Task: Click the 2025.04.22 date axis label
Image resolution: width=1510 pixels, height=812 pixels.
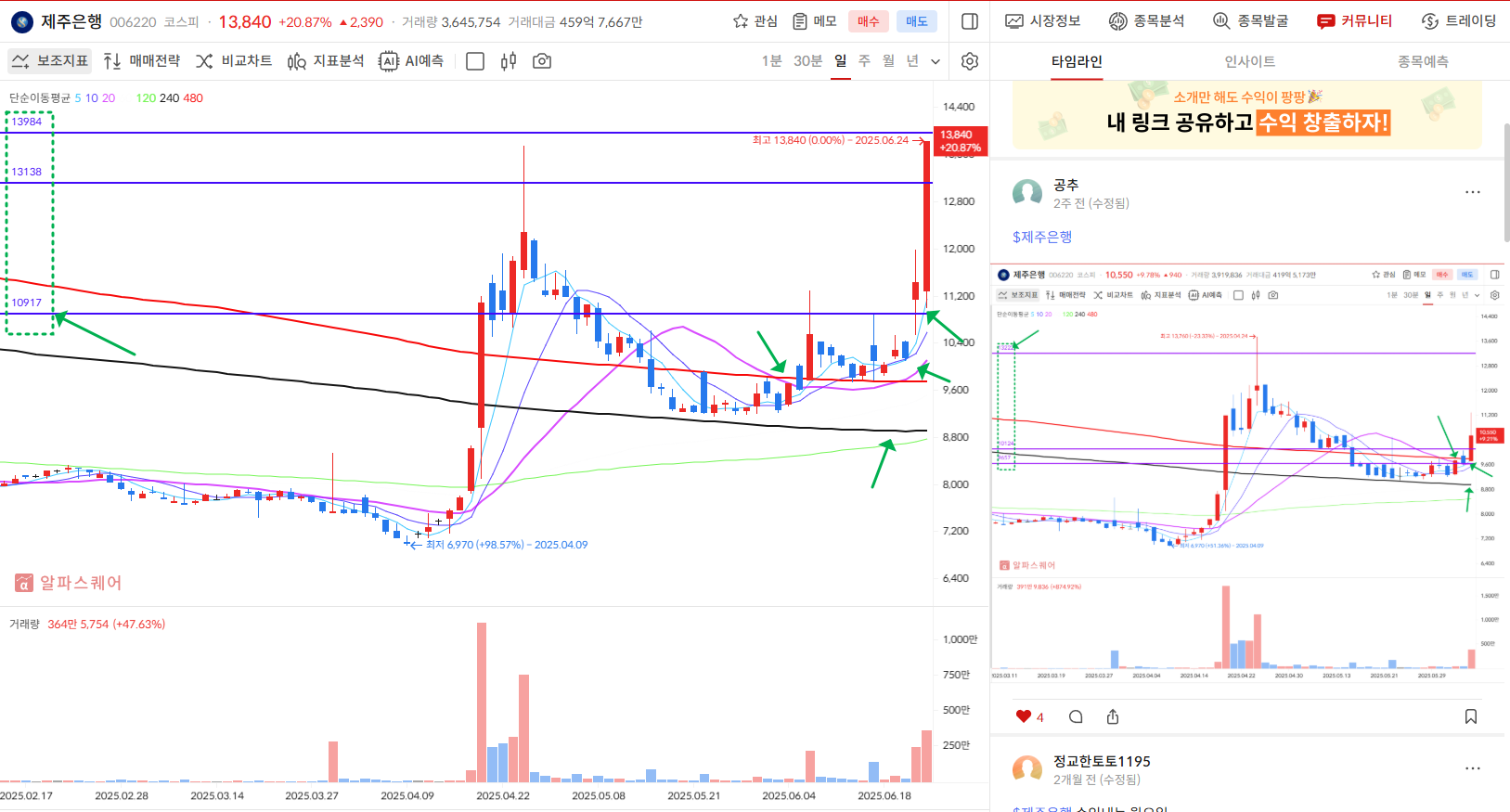Action: pyautogui.click(x=503, y=795)
